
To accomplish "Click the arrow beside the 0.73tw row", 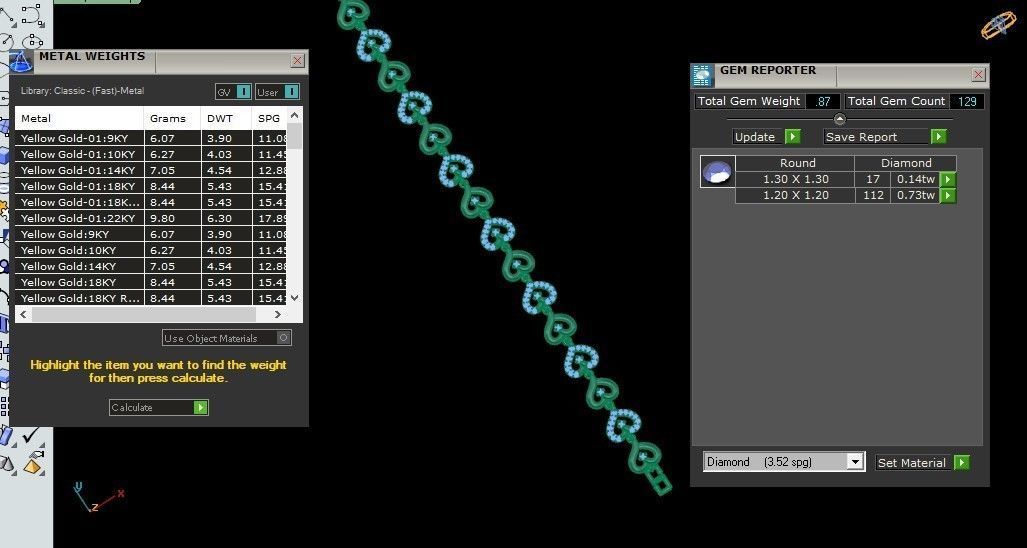I will click(948, 196).
